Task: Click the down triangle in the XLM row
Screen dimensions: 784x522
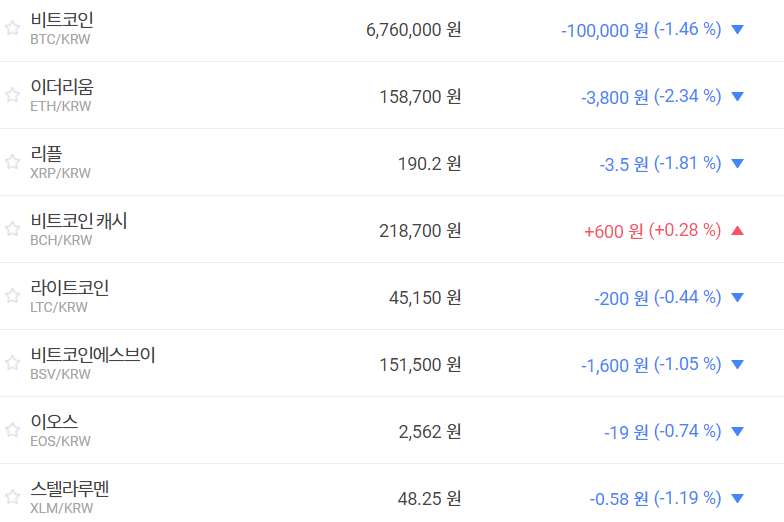Action: click(738, 499)
